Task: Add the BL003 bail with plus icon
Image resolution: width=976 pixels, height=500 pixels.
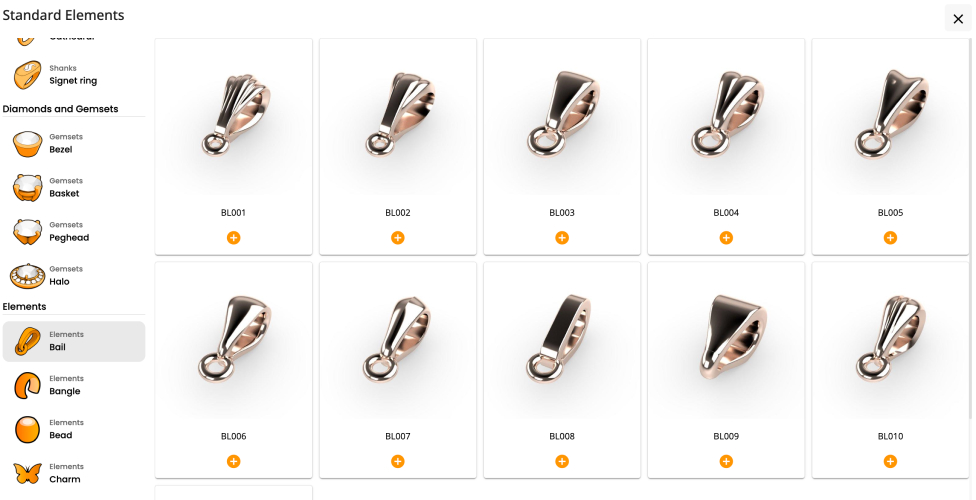Action: [x=562, y=238]
